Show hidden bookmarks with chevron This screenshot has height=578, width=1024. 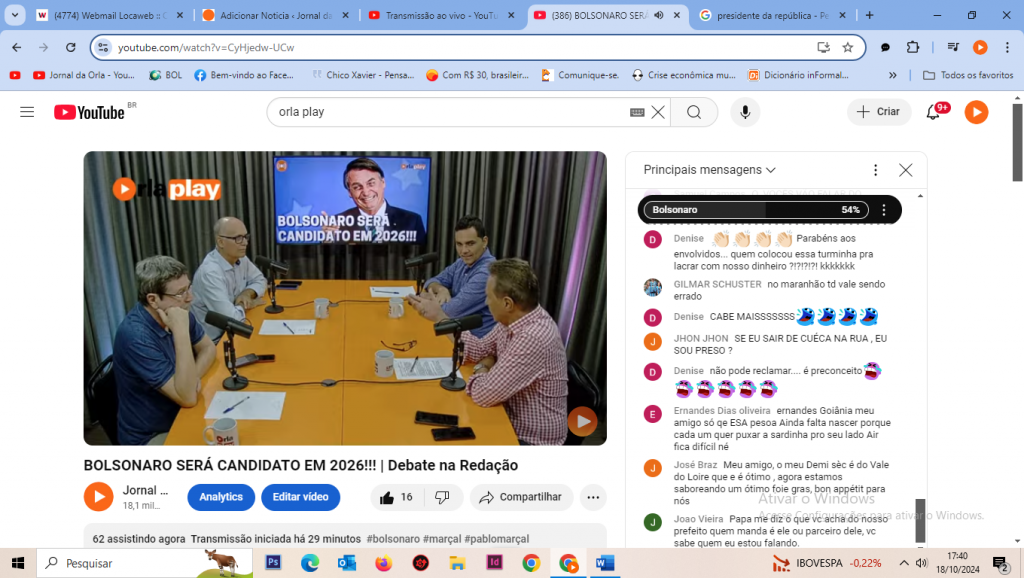[x=893, y=75]
